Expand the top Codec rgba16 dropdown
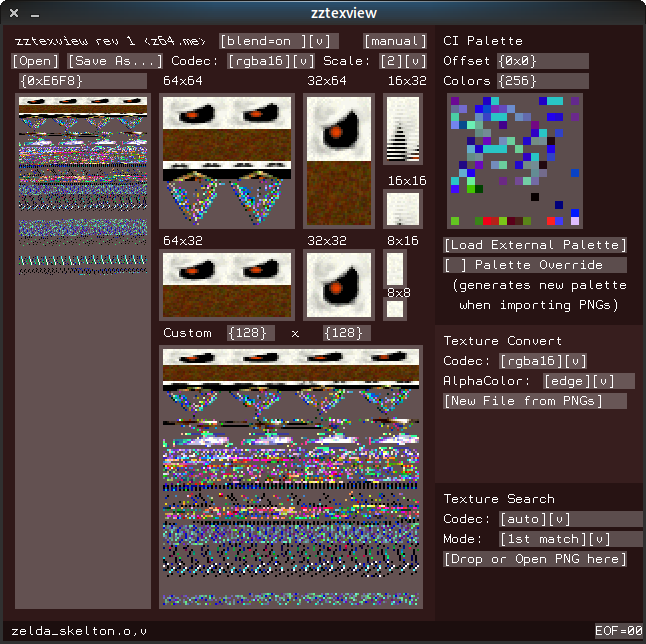 pyautogui.click(x=303, y=61)
